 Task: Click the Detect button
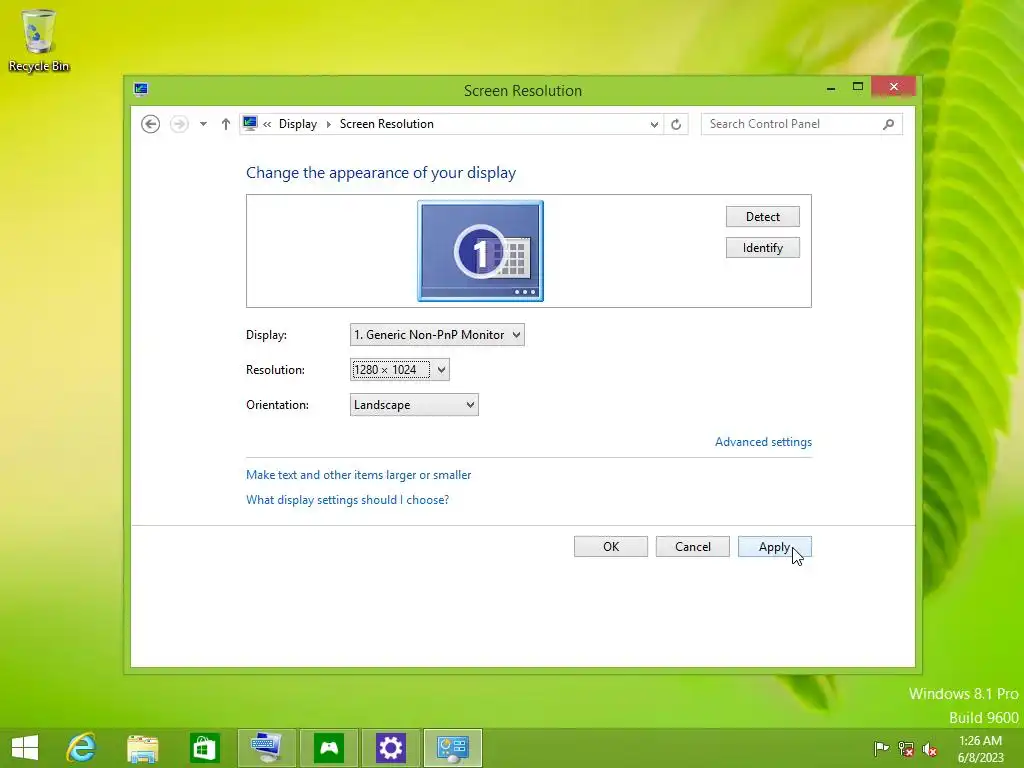tap(763, 217)
